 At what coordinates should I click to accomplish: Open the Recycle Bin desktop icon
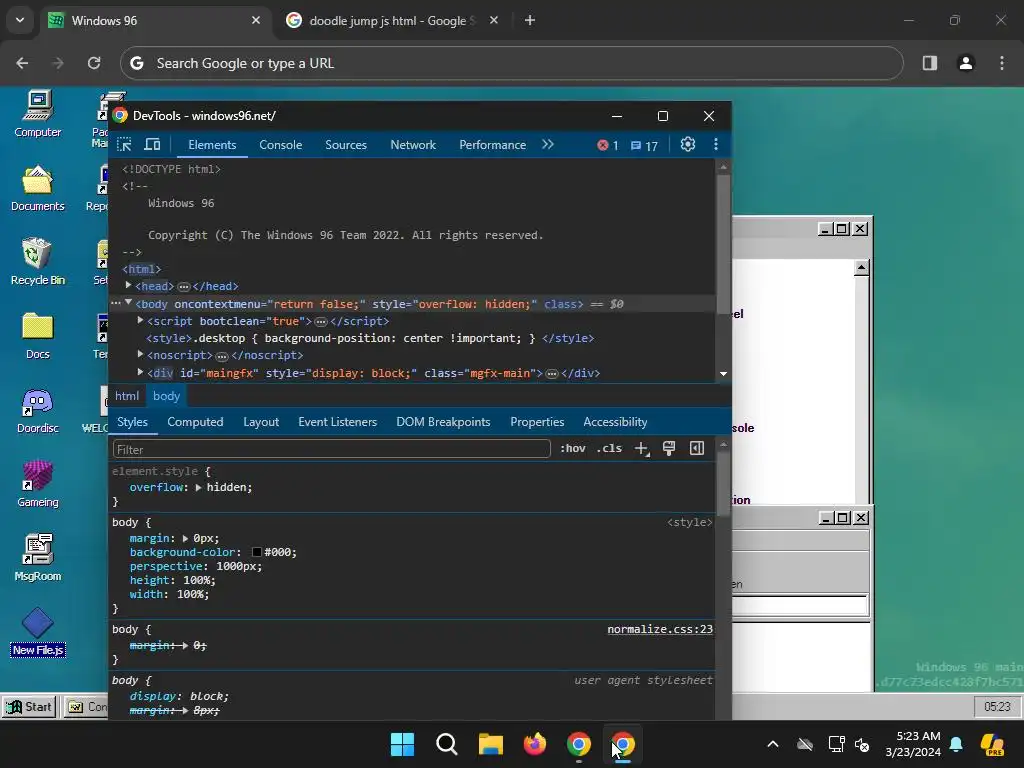(38, 262)
